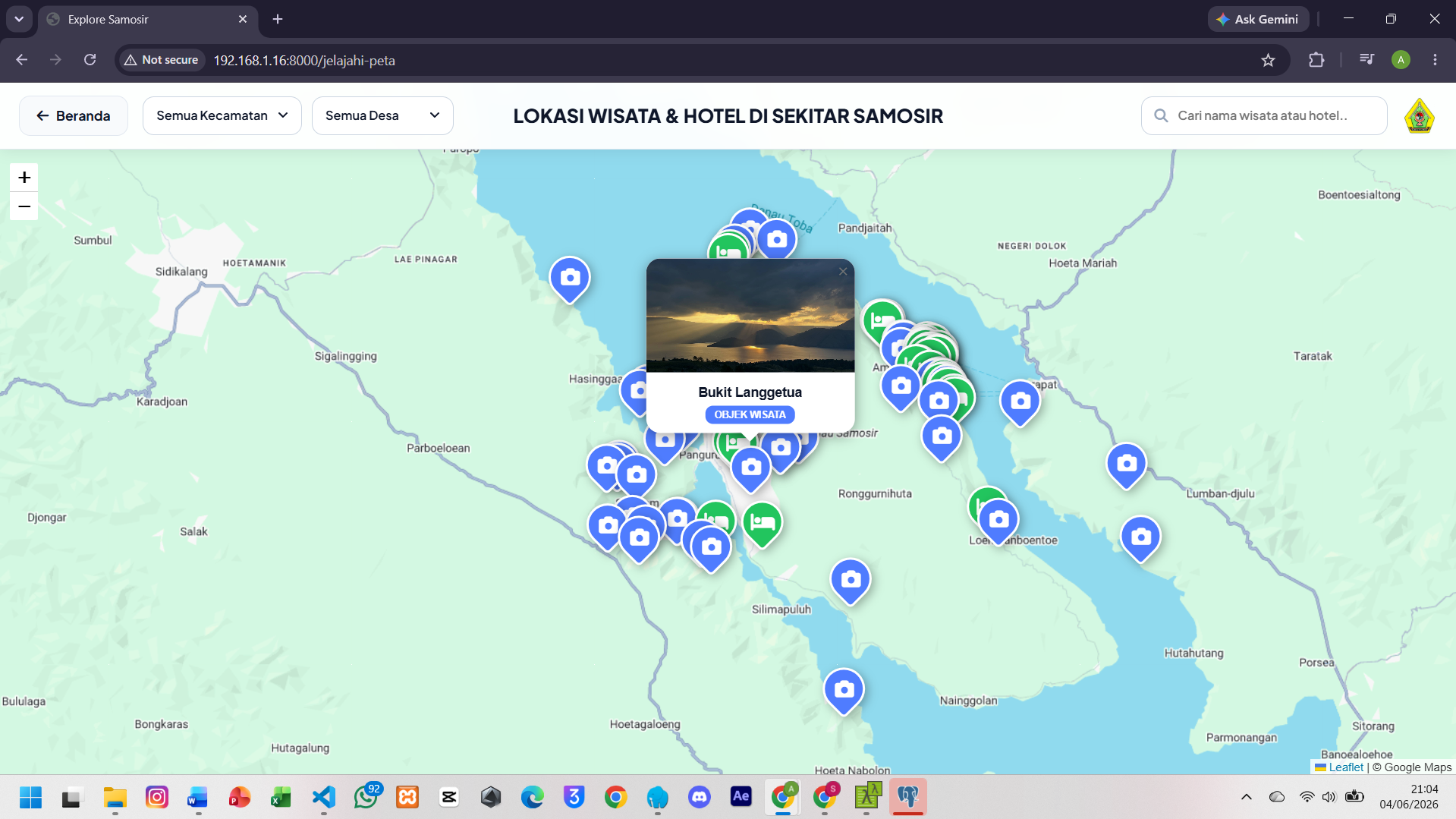Image resolution: width=1456 pixels, height=819 pixels.
Task: Select camera marker north of Lumban-djulu
Action: pyautogui.click(x=1127, y=465)
